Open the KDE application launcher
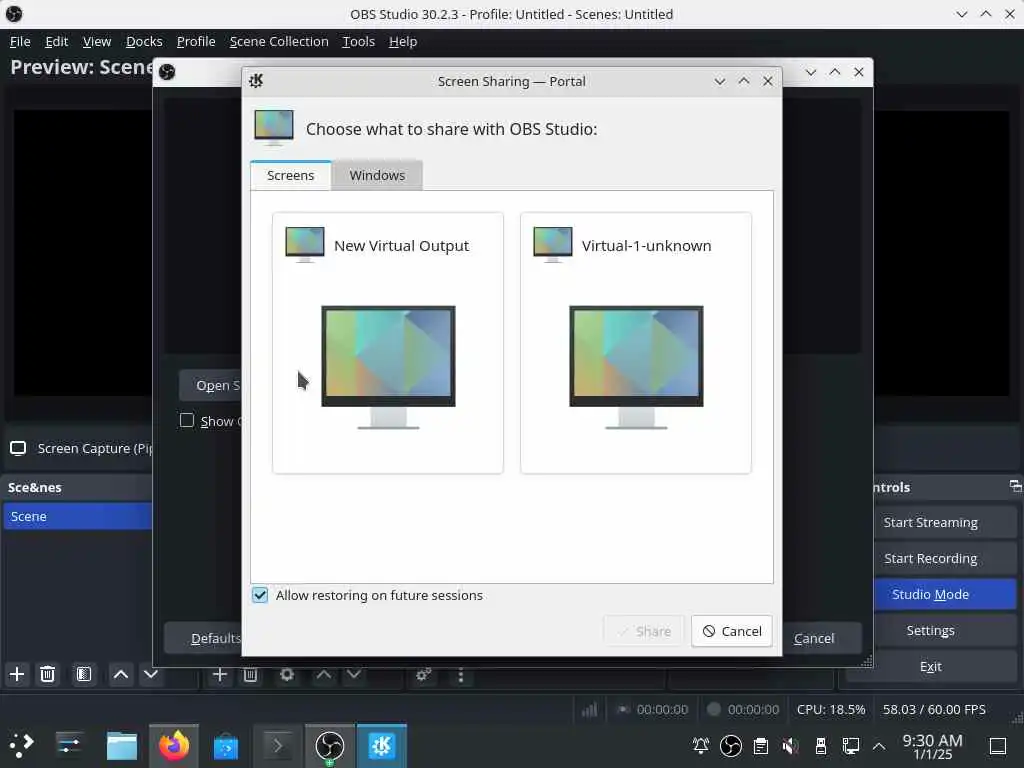The height and width of the screenshot is (768, 1024). (x=21, y=745)
